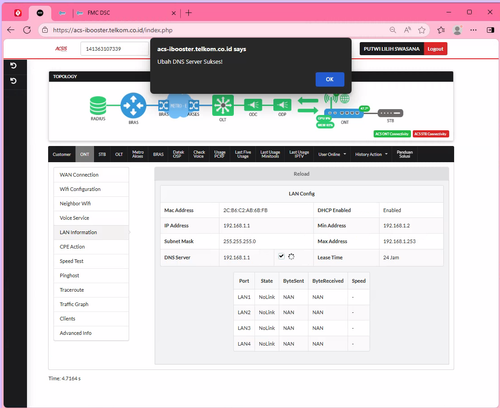
Task: Click the Metro-E cloud icon
Action: click(178, 106)
